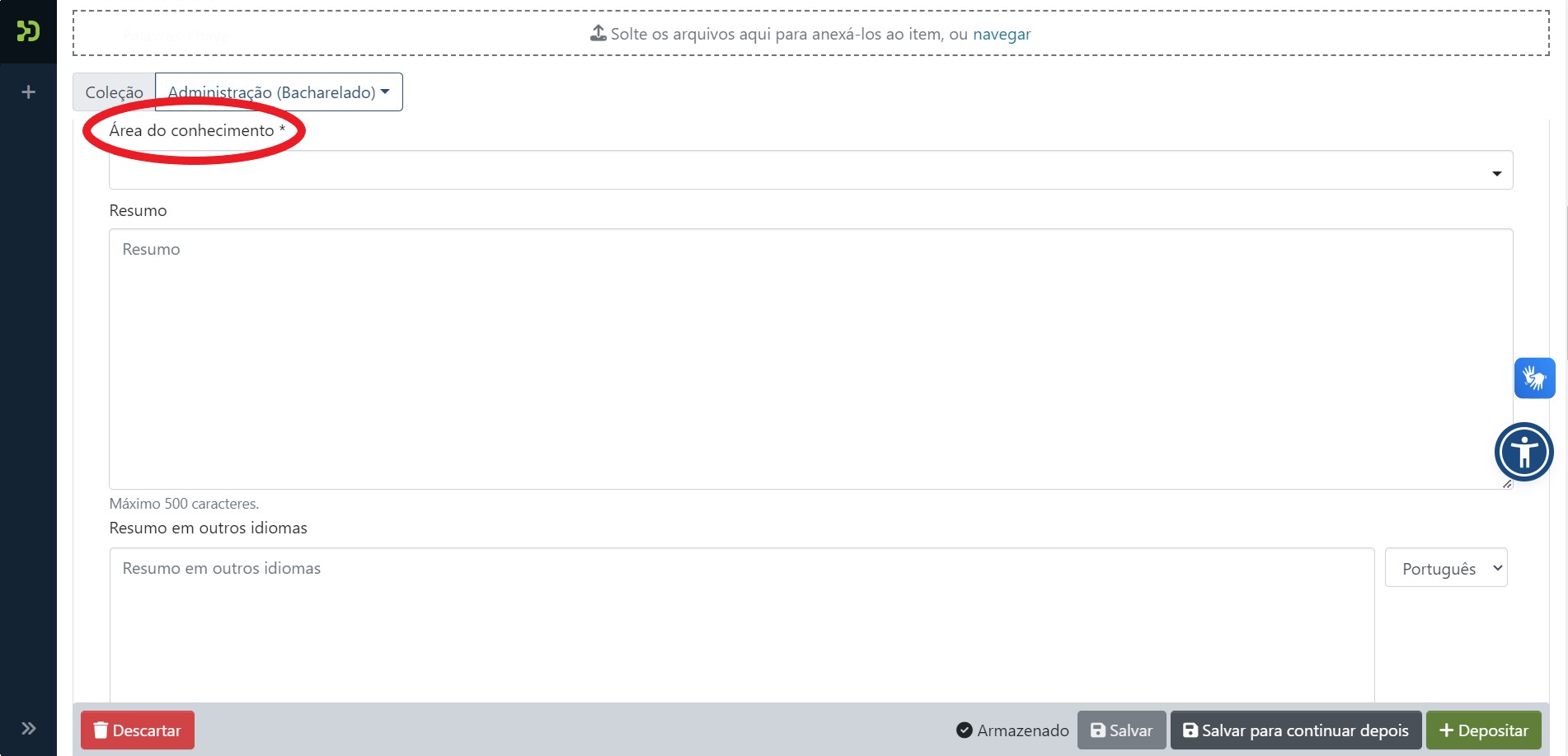Click into Resumo em outros idiomas field
This screenshot has height=756, width=1568.
[x=741, y=622]
